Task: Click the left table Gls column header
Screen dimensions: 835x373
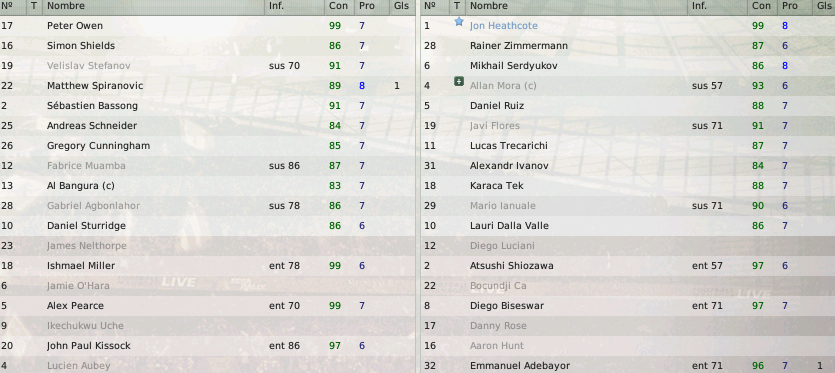Action: coord(402,6)
